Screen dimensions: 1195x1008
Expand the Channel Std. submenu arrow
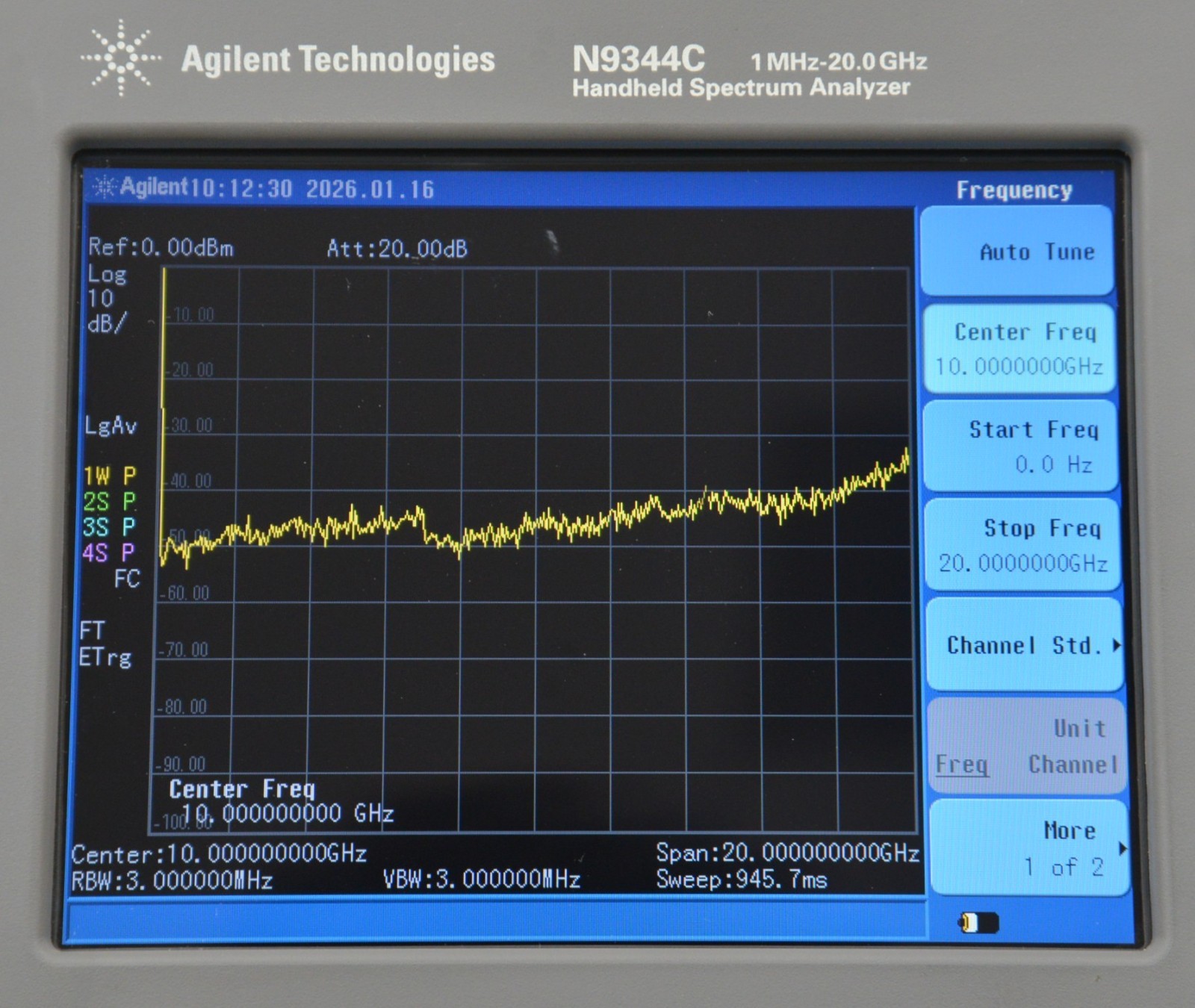(1117, 645)
